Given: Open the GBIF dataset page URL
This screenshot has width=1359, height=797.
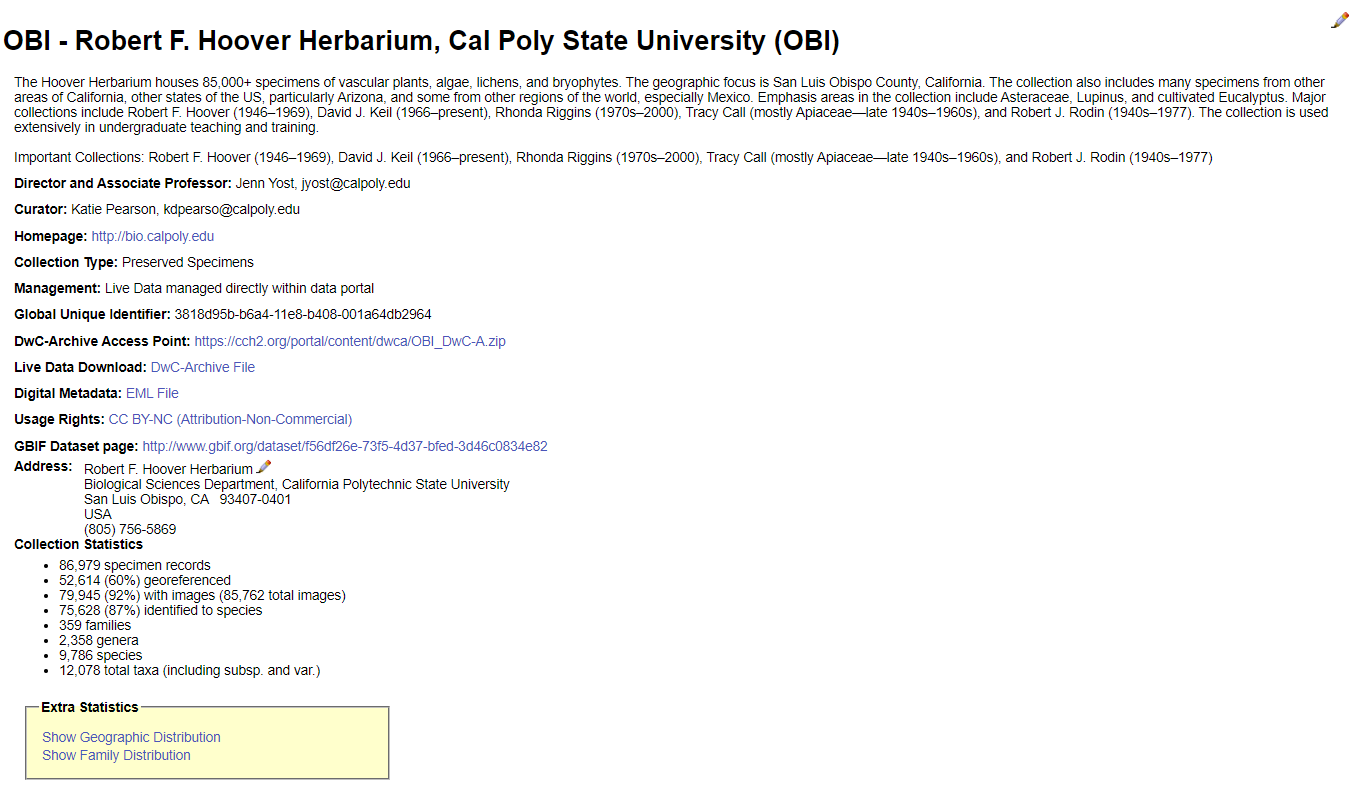Looking at the screenshot, I should coord(345,446).
